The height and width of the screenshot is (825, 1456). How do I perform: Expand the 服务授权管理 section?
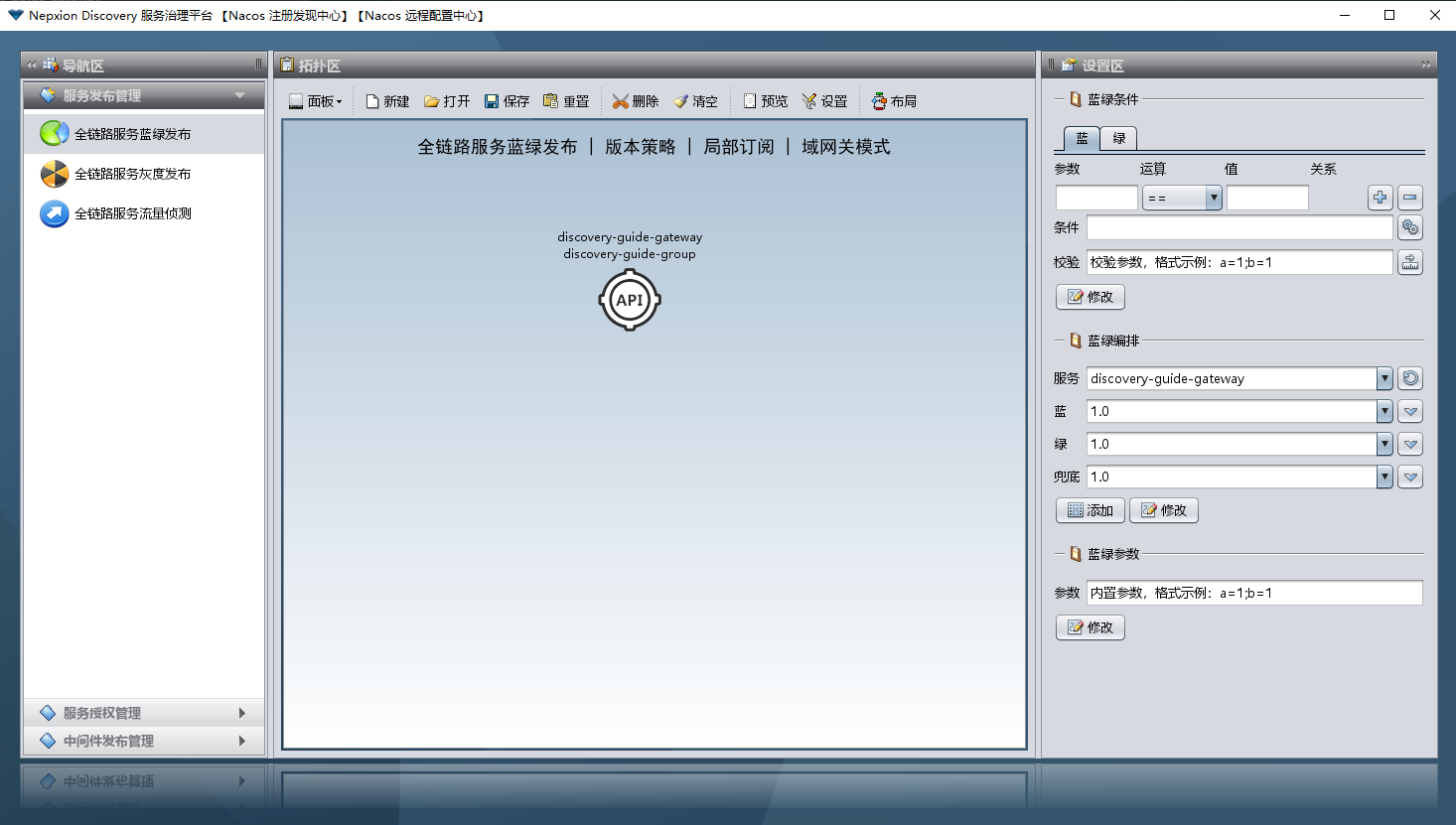click(x=144, y=713)
